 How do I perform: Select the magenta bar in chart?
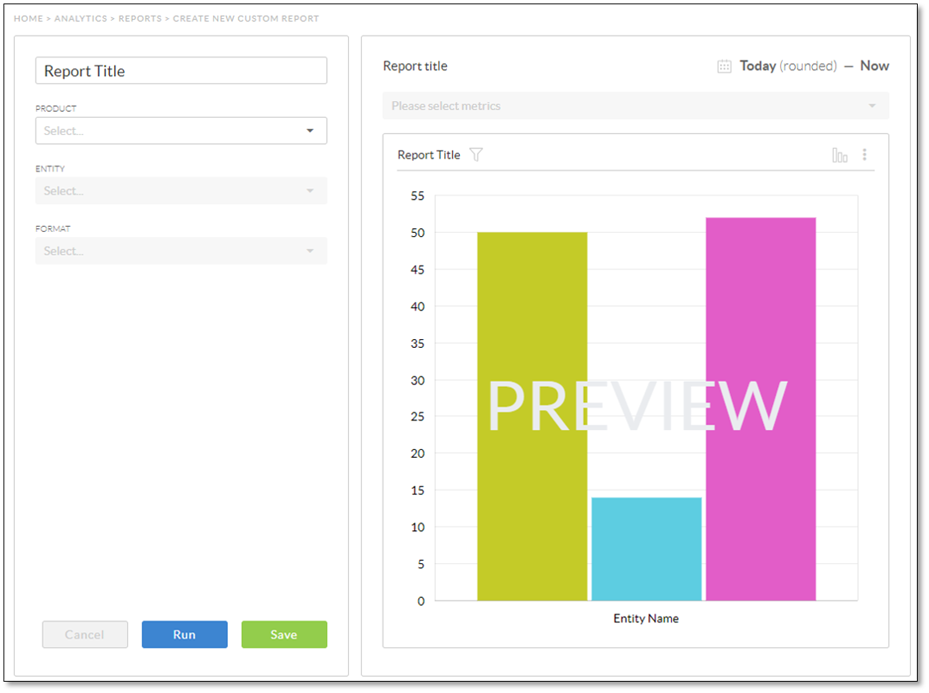tap(761, 409)
